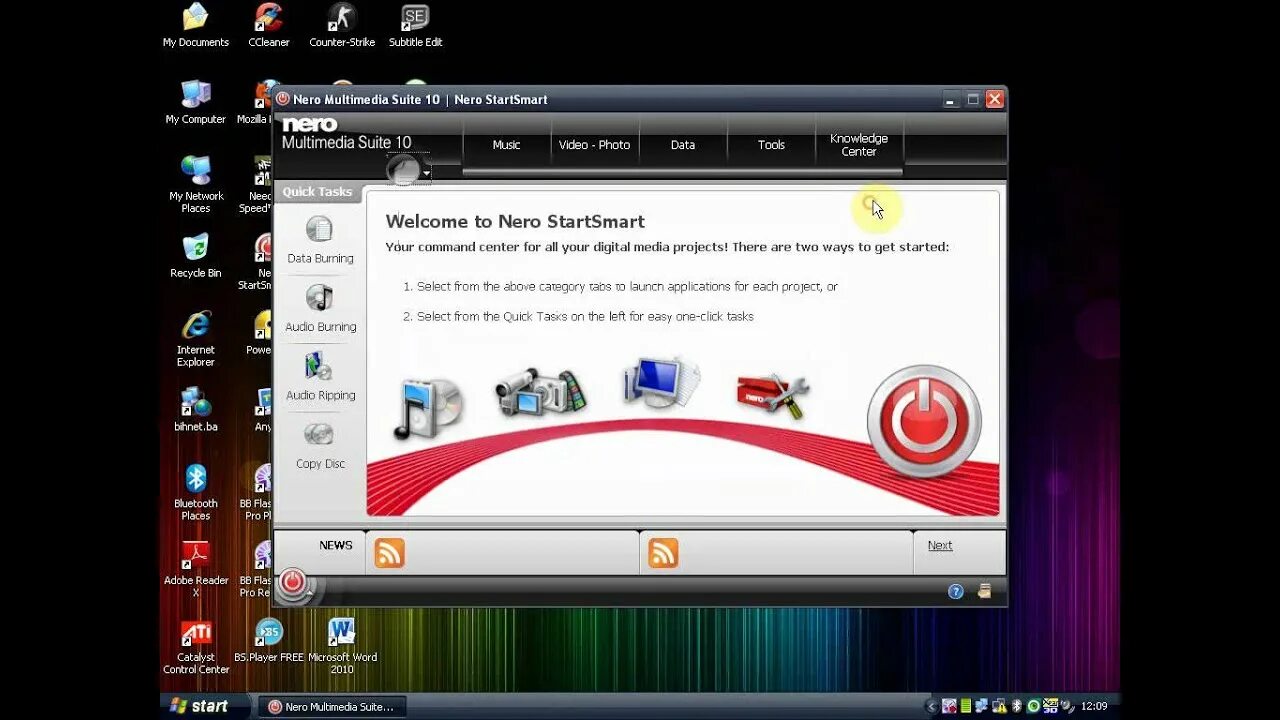1280x720 pixels.
Task: Open the Knowledge Center tab
Action: point(859,145)
